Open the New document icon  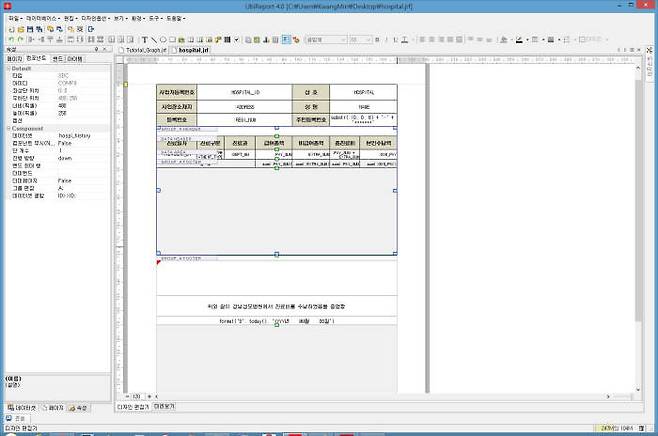[10, 30]
